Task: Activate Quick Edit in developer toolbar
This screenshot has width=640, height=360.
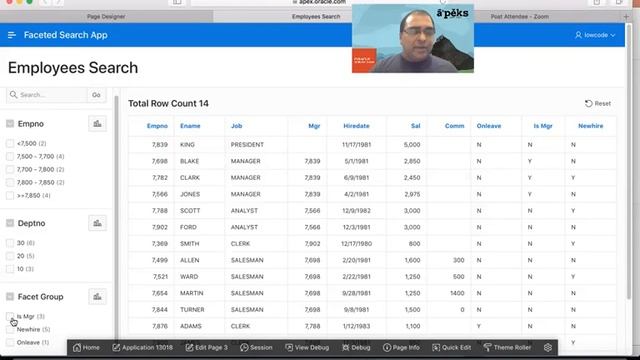Action: (451, 347)
